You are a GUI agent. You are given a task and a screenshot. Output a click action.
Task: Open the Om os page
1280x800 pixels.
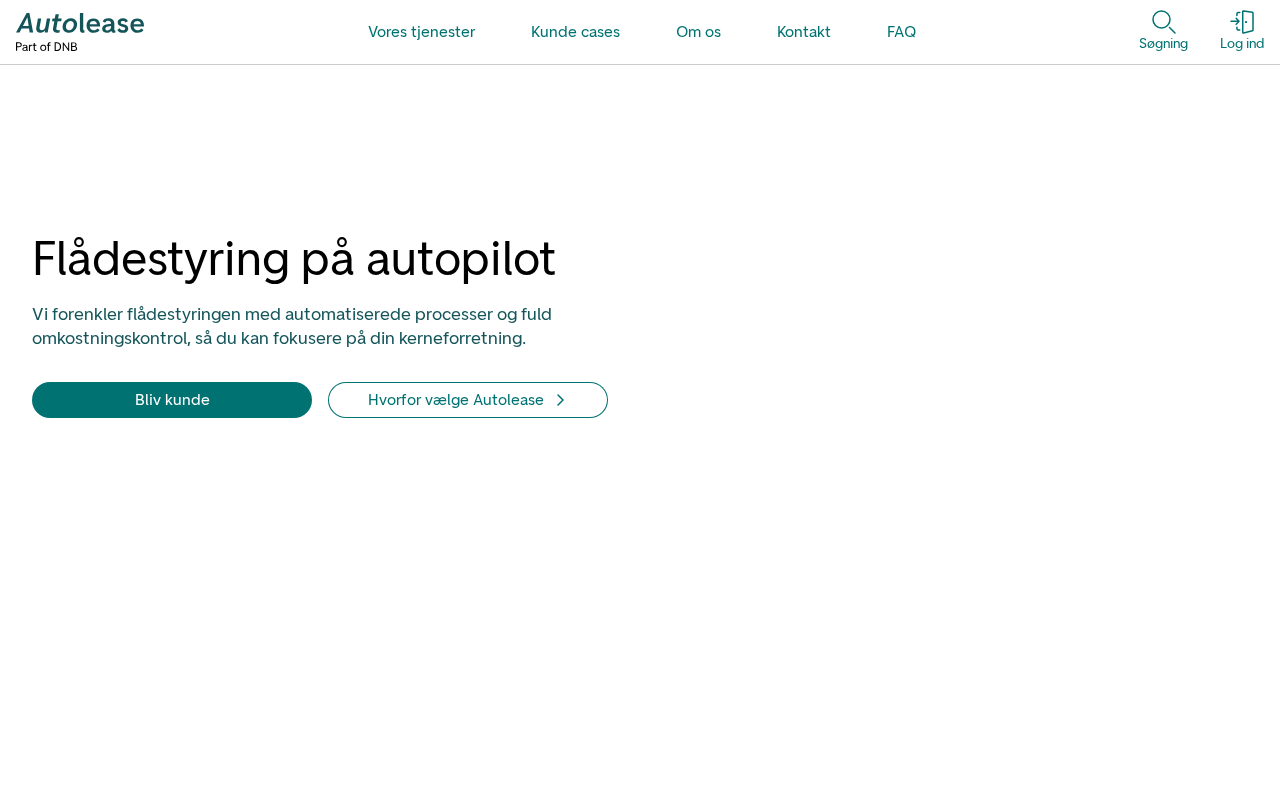(x=698, y=32)
